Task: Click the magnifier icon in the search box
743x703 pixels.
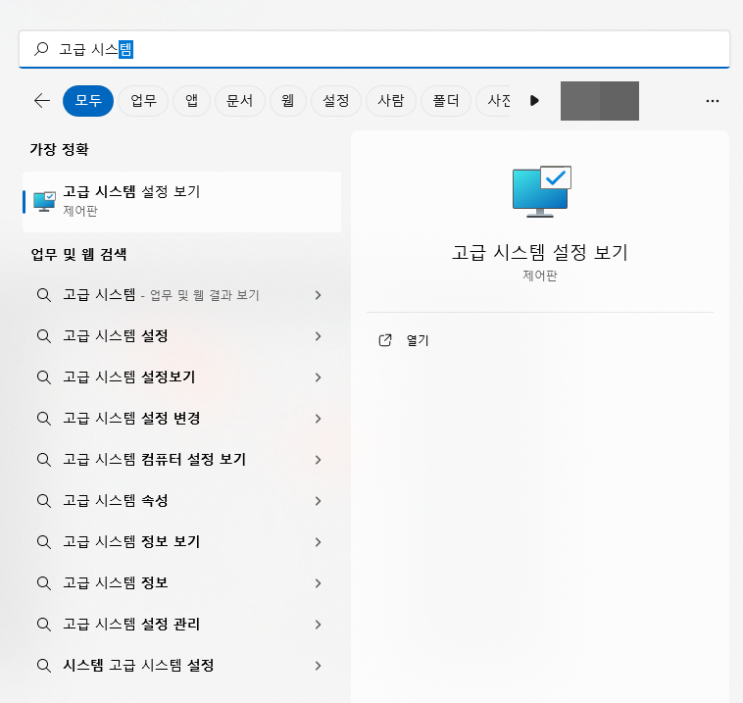Action: click(x=41, y=49)
